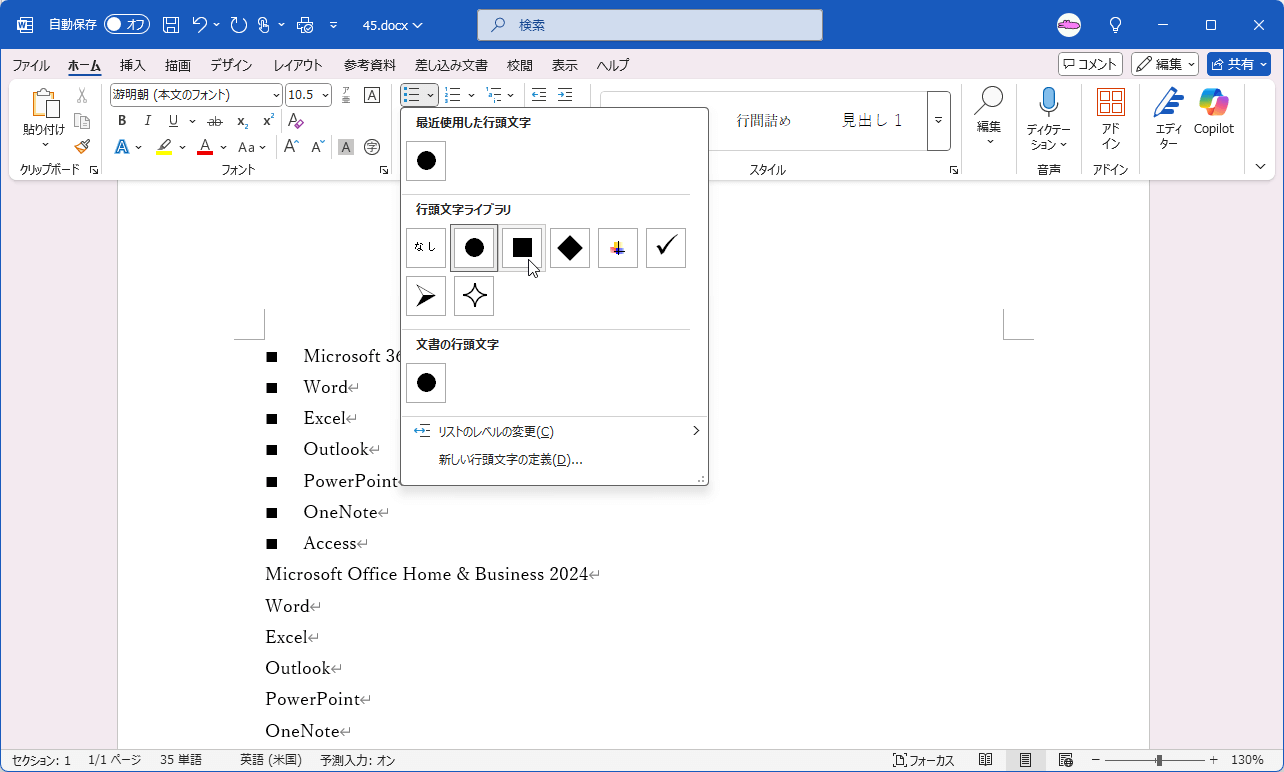
Task: Apply red font color
Action: [x=205, y=147]
